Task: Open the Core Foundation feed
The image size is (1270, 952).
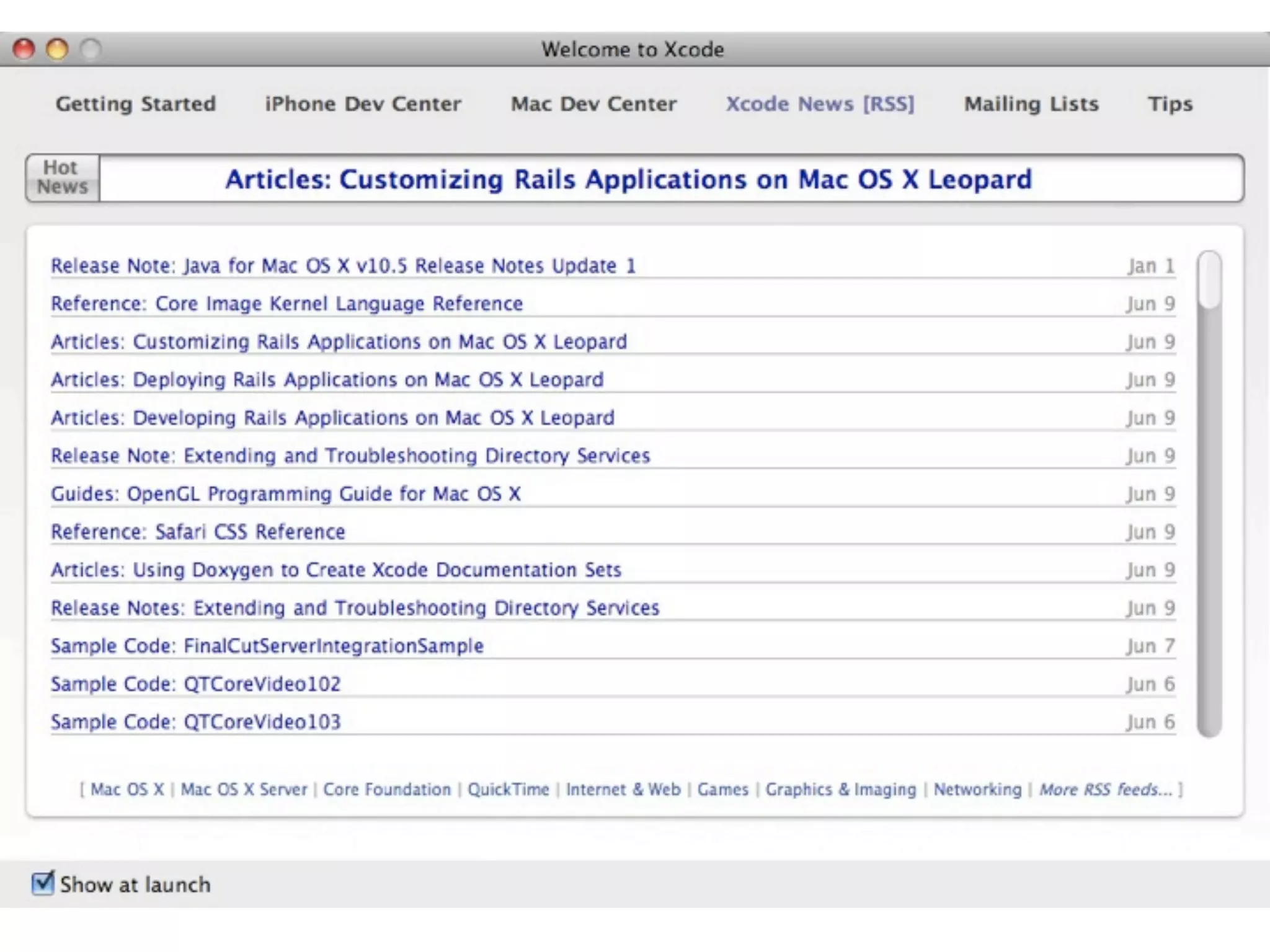Action: point(387,790)
